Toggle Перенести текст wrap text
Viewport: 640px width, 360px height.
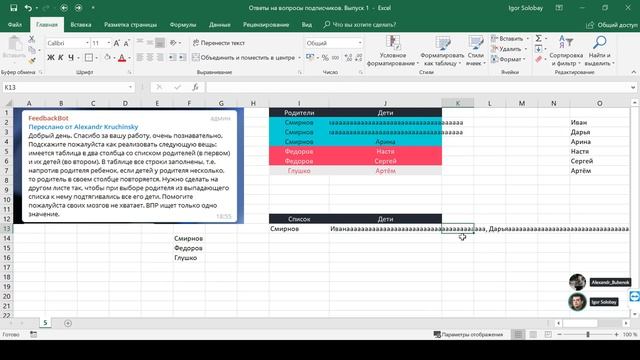point(219,43)
